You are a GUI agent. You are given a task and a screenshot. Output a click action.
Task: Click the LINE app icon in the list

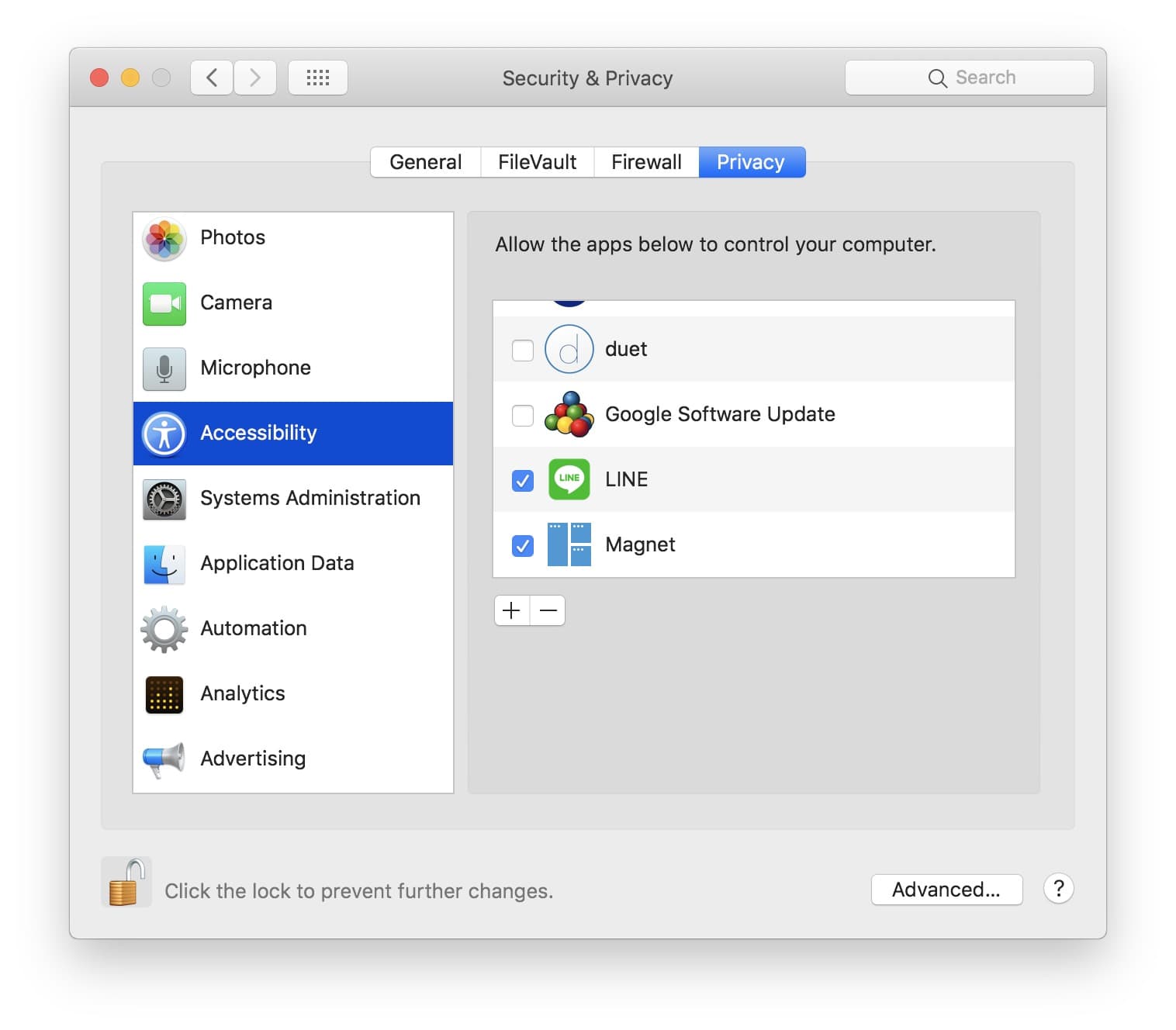pos(569,479)
